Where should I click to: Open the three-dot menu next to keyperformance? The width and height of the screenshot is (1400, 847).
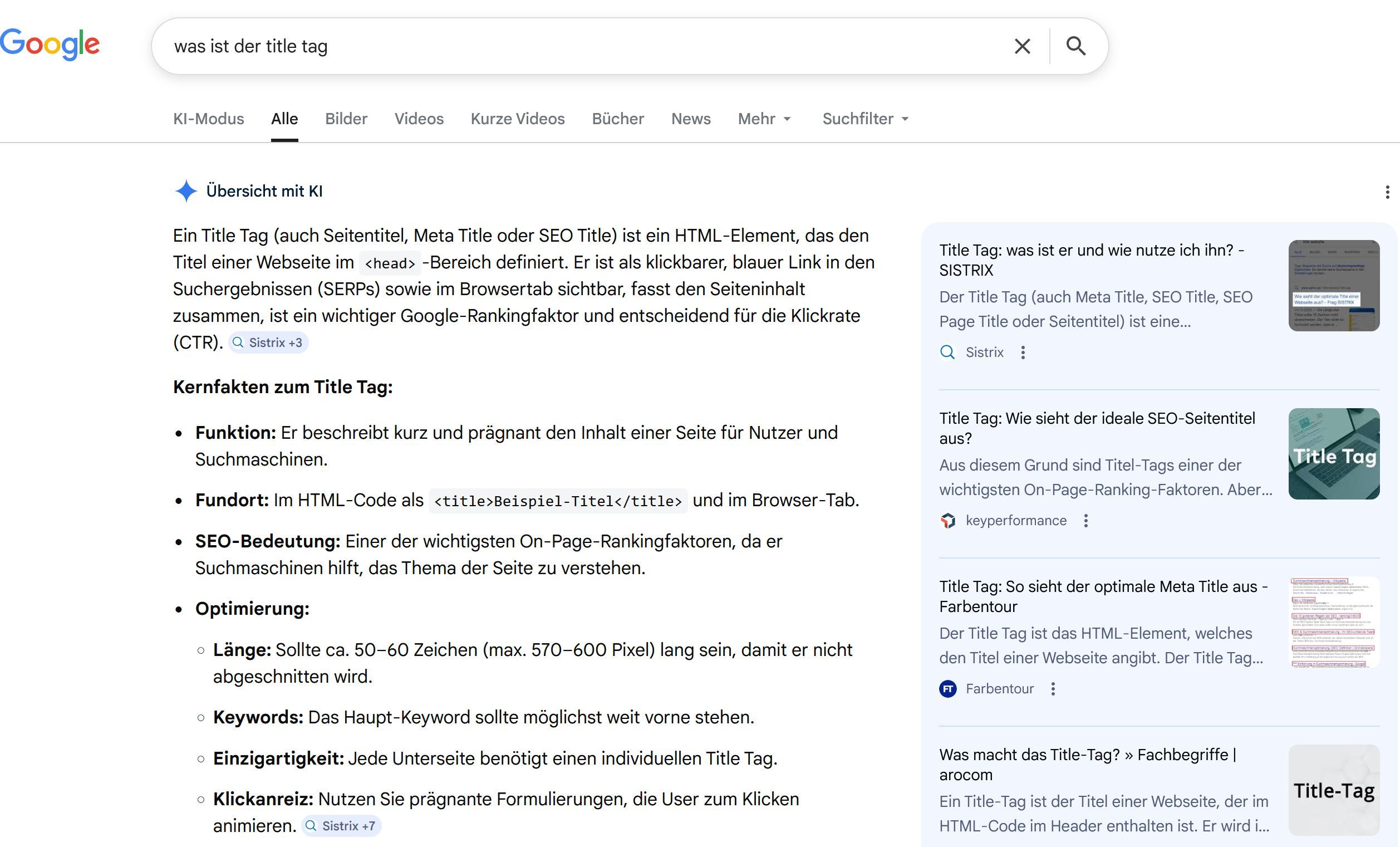(1086, 520)
